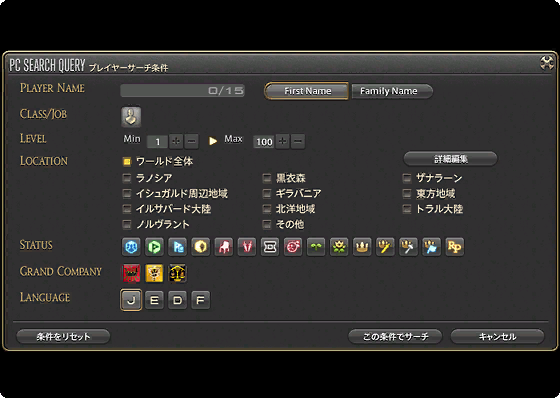Tick the トラル大陸 checkbox
Image resolution: width=560 pixels, height=400 pixels.
tap(407, 209)
